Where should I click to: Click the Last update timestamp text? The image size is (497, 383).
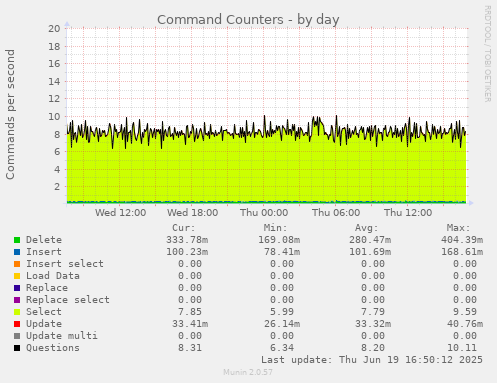372,360
